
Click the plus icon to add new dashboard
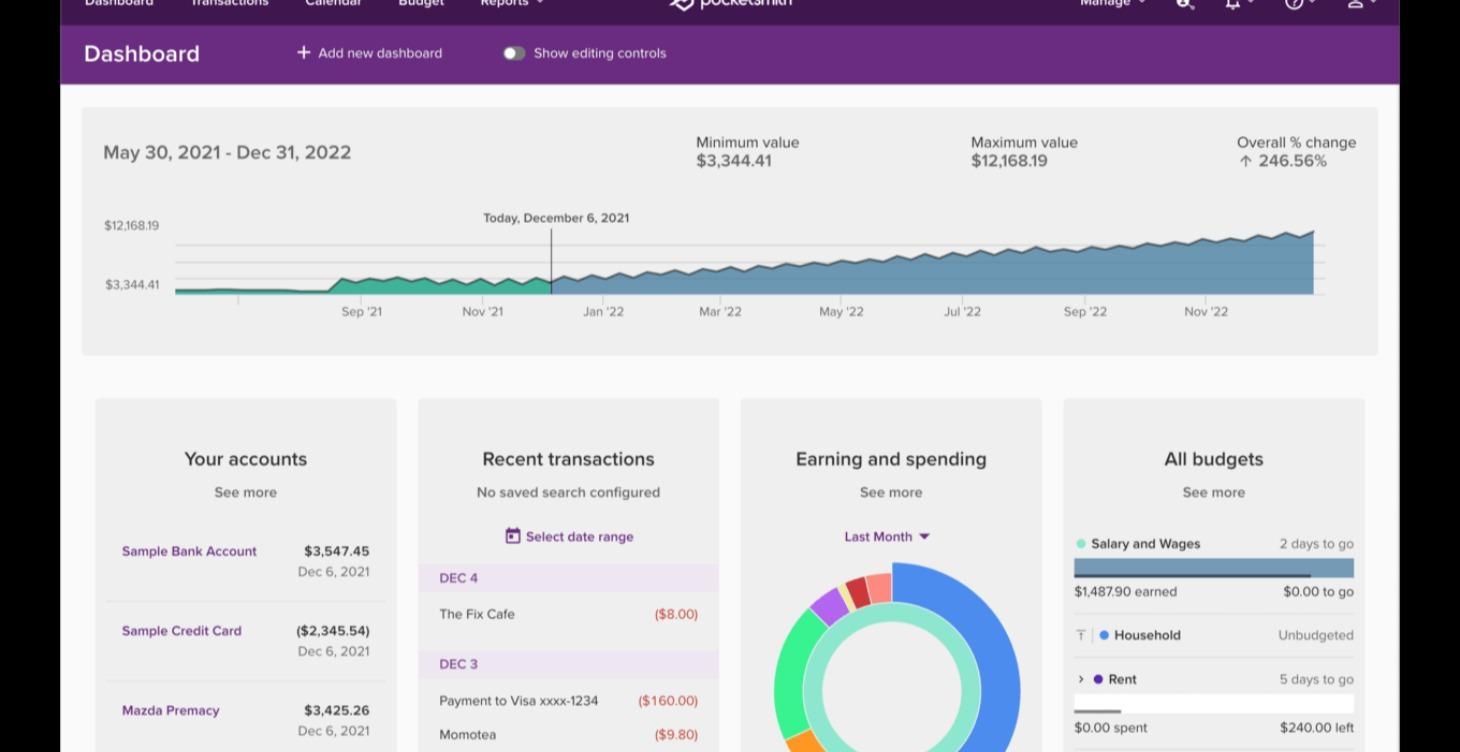click(x=304, y=52)
